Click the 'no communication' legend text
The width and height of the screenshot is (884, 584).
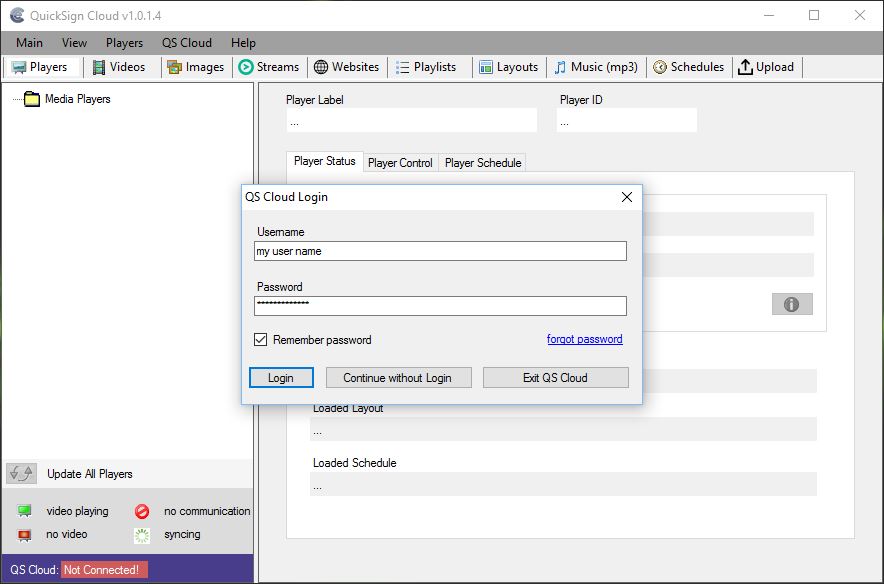(207, 511)
